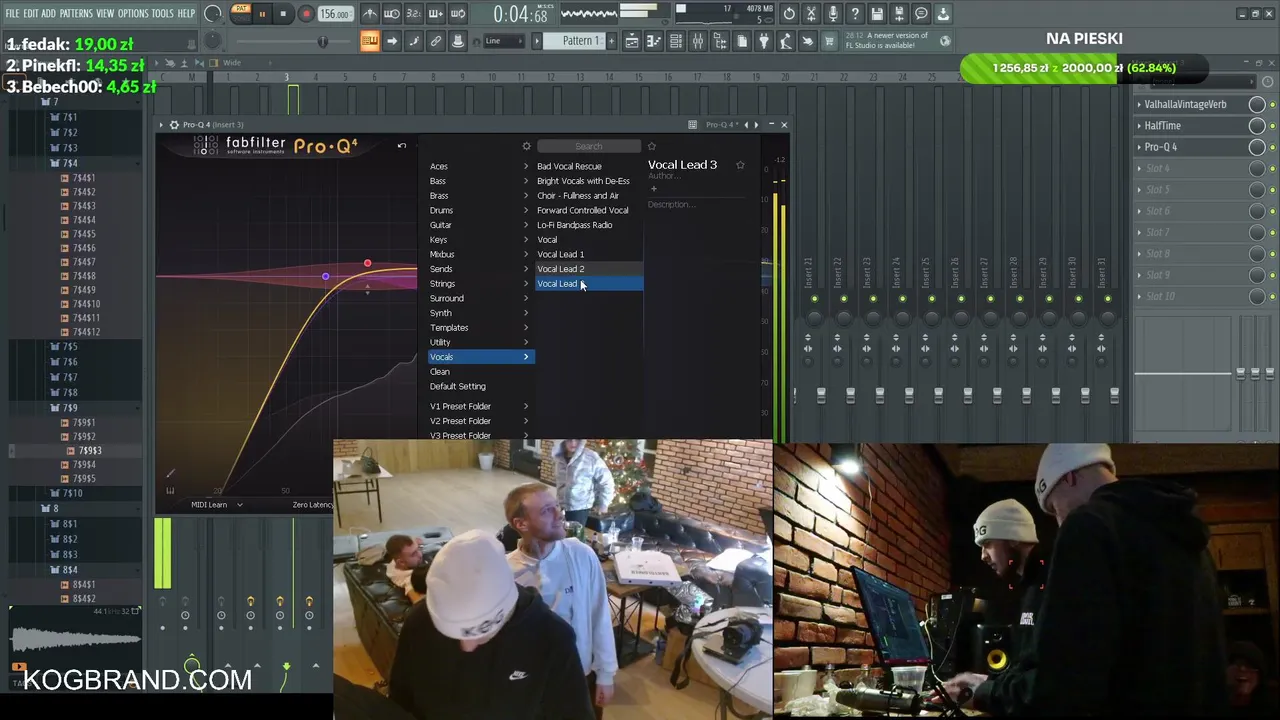Go to next preset arrow in Pro-Q 4 title bar
The height and width of the screenshot is (720, 1280).
(x=756, y=125)
